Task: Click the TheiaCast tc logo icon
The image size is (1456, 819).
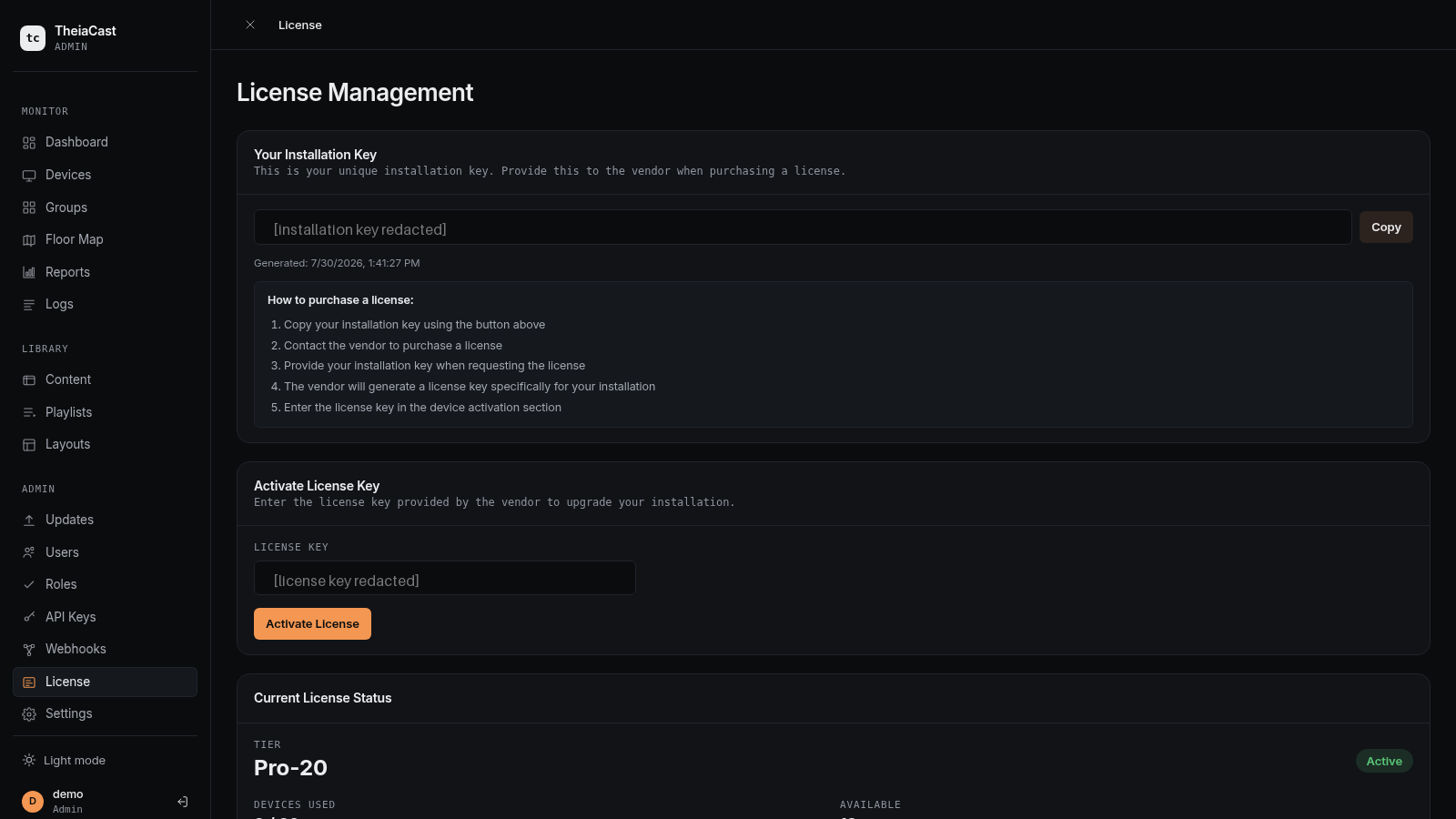Action: (x=33, y=38)
